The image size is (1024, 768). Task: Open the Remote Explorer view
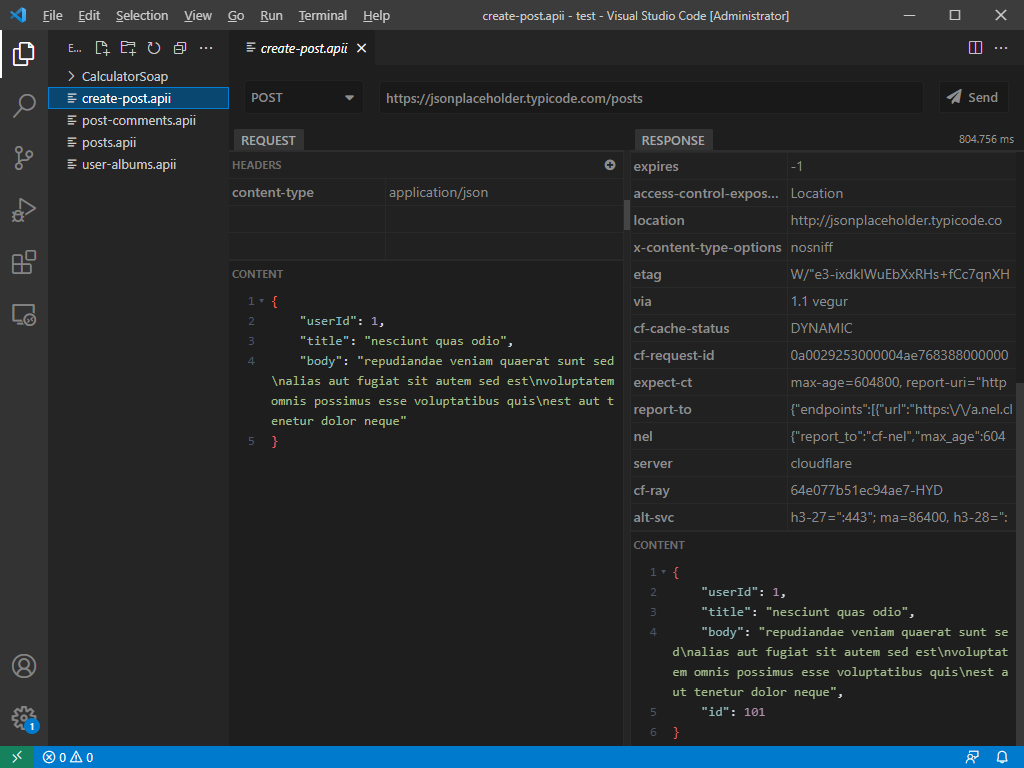click(x=24, y=315)
